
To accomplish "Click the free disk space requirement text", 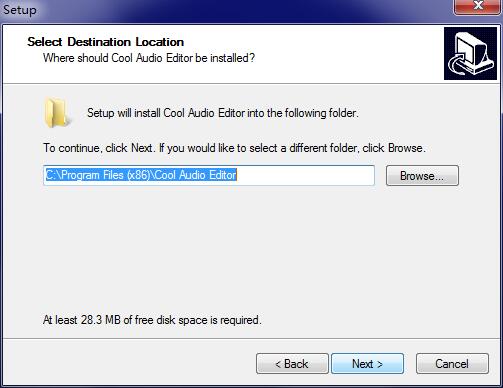I will tap(152, 320).
